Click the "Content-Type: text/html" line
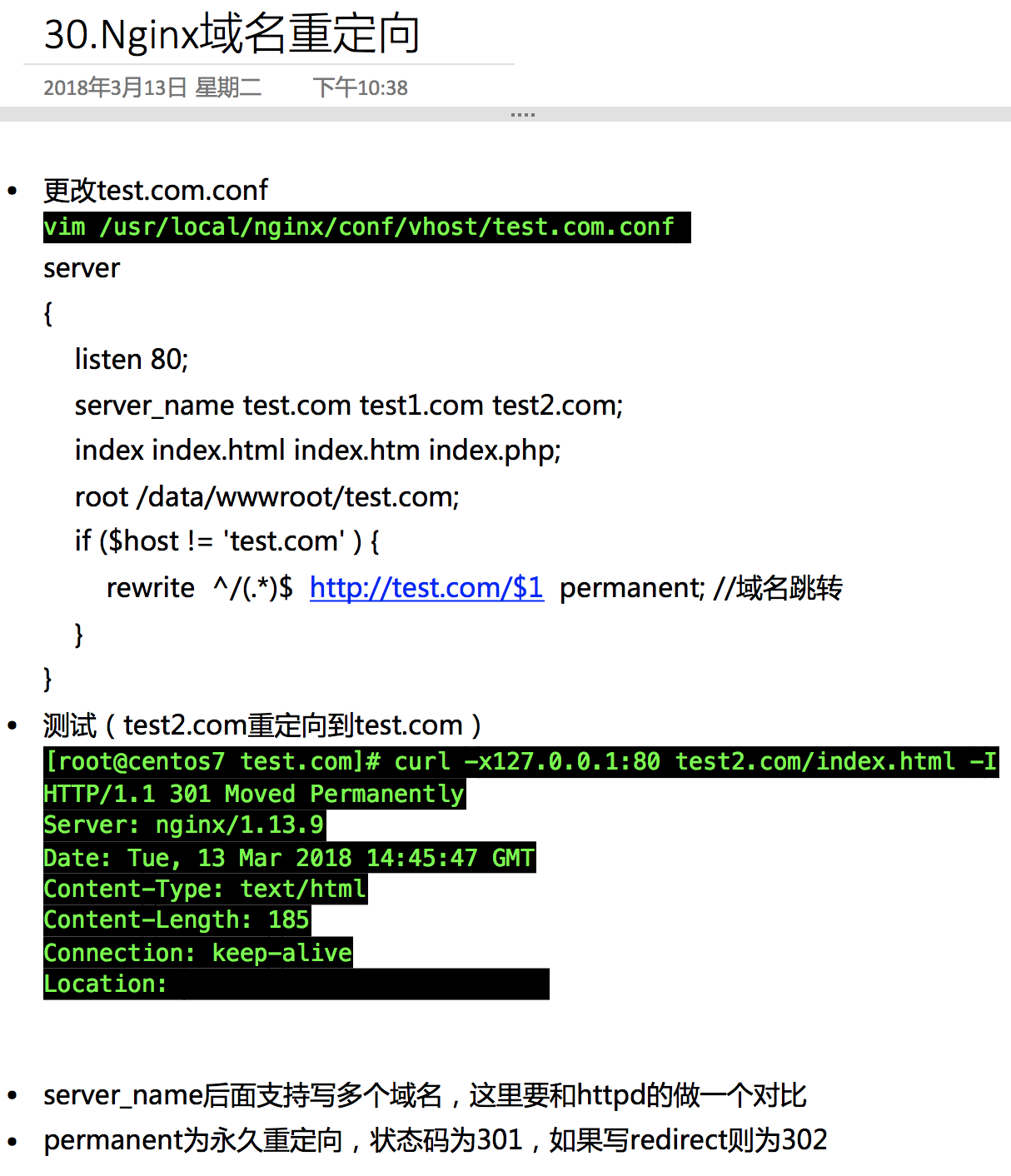 206,889
